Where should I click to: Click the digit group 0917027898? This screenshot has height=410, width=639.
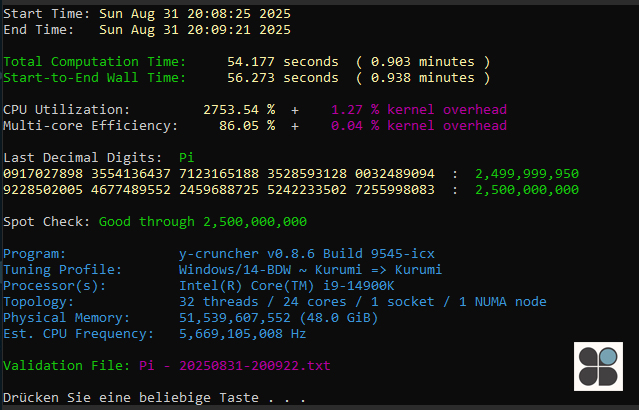coord(43,174)
